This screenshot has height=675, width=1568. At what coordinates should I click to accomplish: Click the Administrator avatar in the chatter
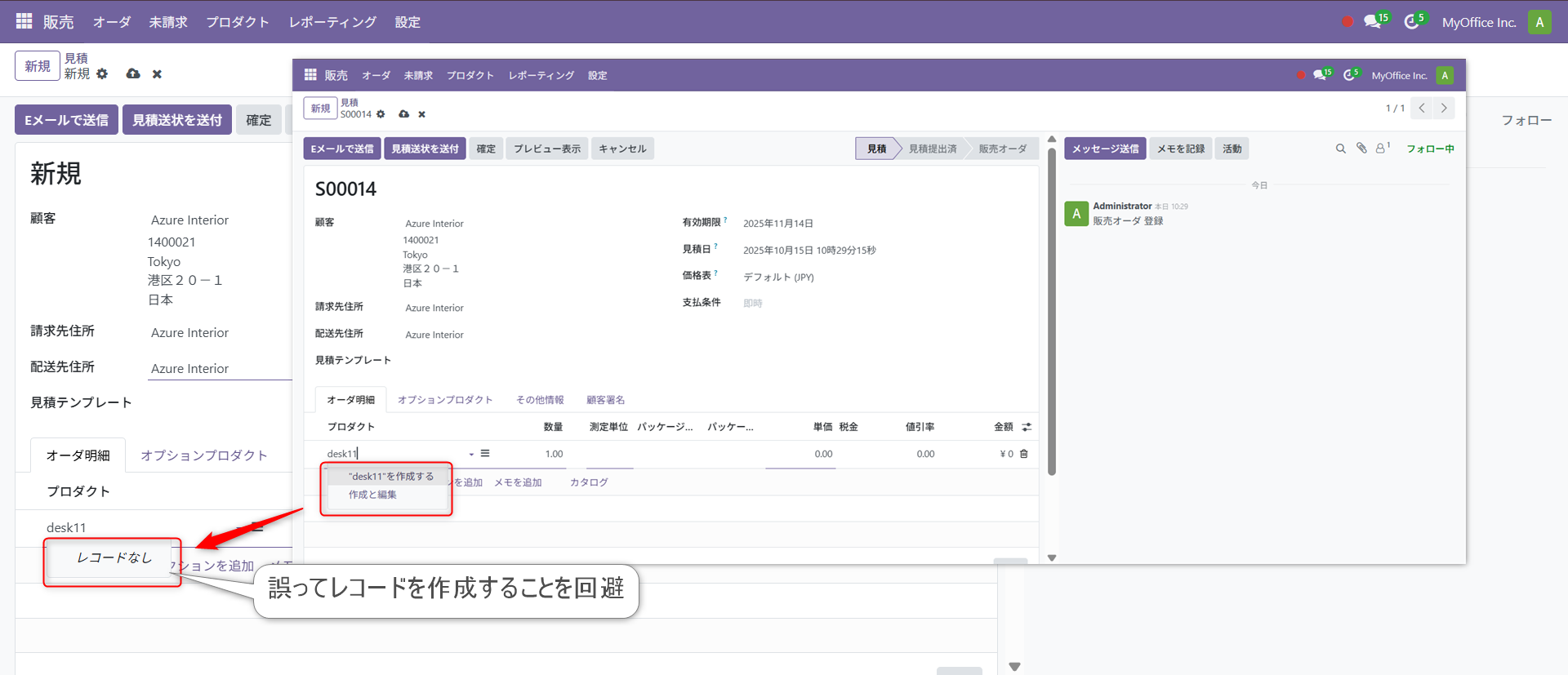coord(1076,214)
